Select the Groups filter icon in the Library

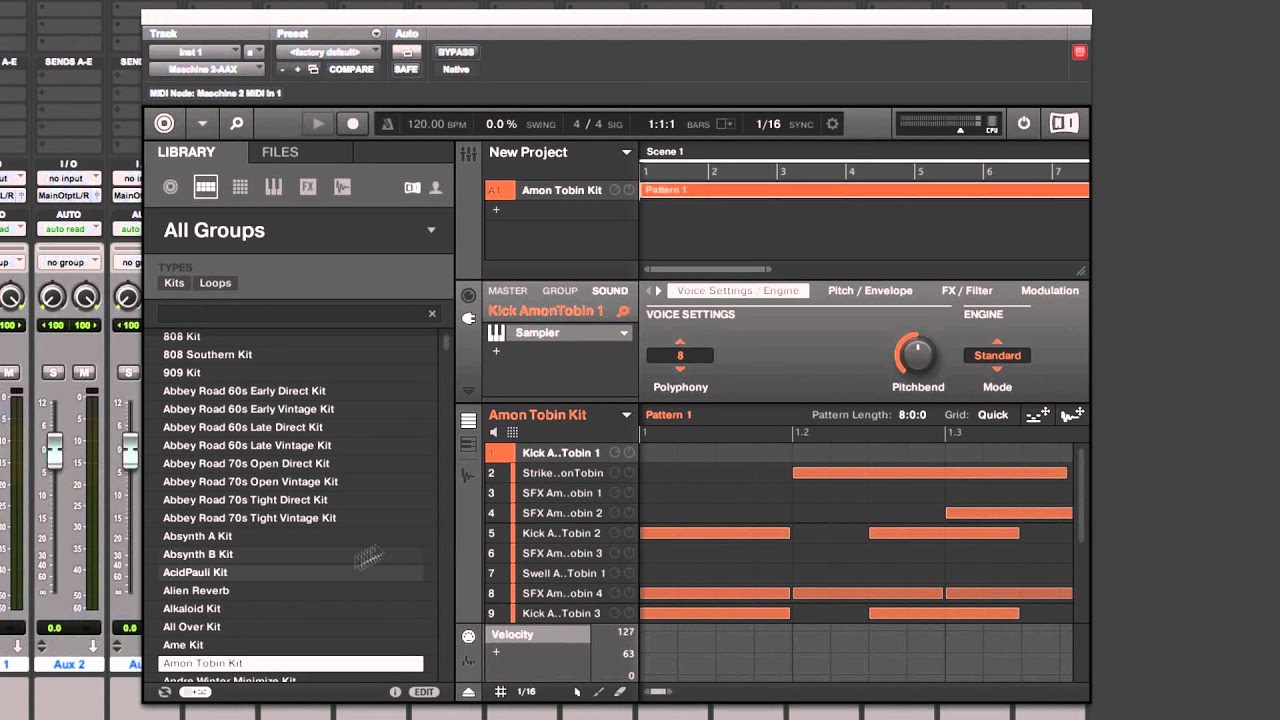[205, 187]
